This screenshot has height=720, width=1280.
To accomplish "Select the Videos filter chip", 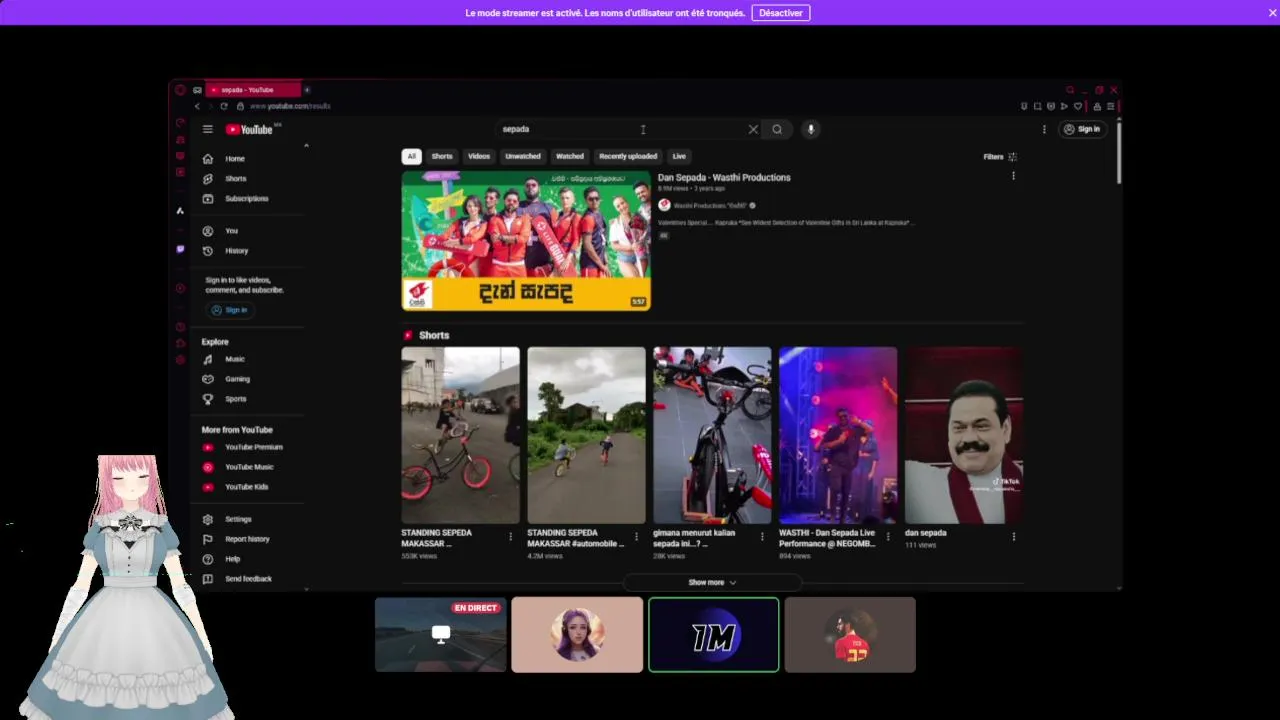I will pyautogui.click(x=479, y=156).
